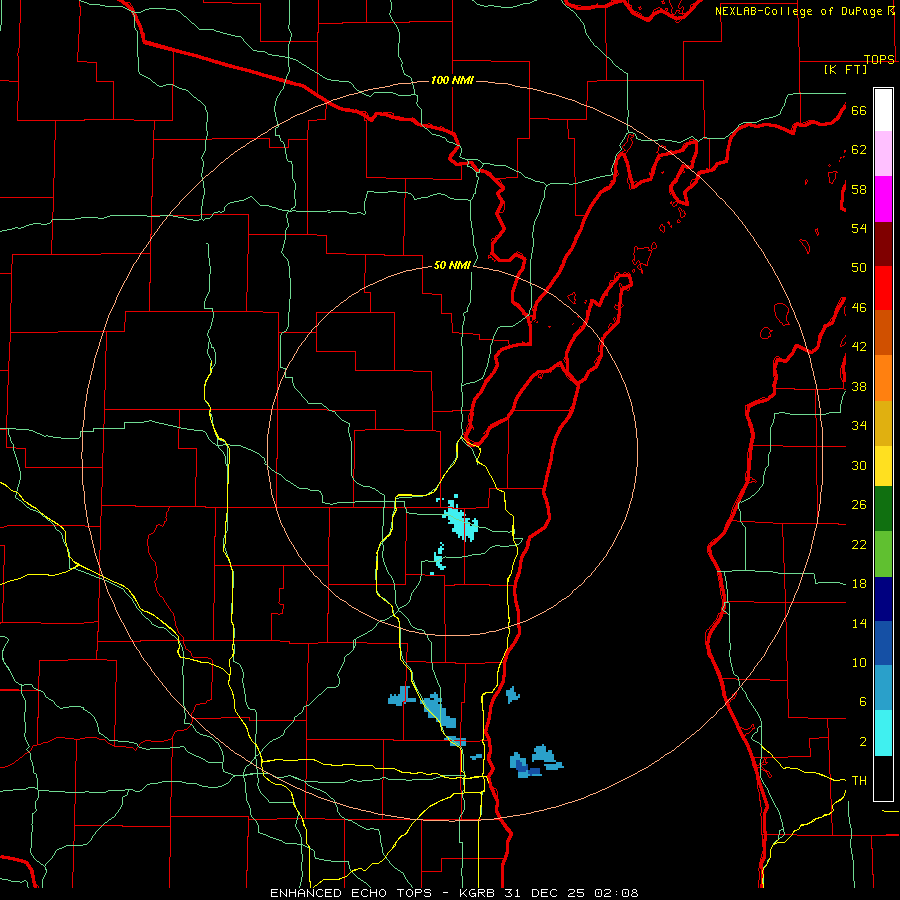Click the legend value 38
The image size is (900, 900).
coord(859,386)
